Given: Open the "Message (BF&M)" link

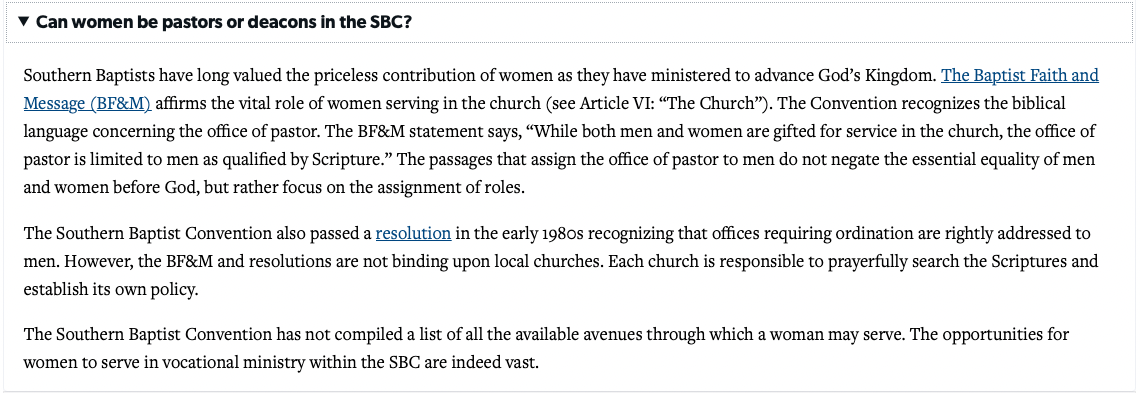Looking at the screenshot, I should [x=87, y=103].
